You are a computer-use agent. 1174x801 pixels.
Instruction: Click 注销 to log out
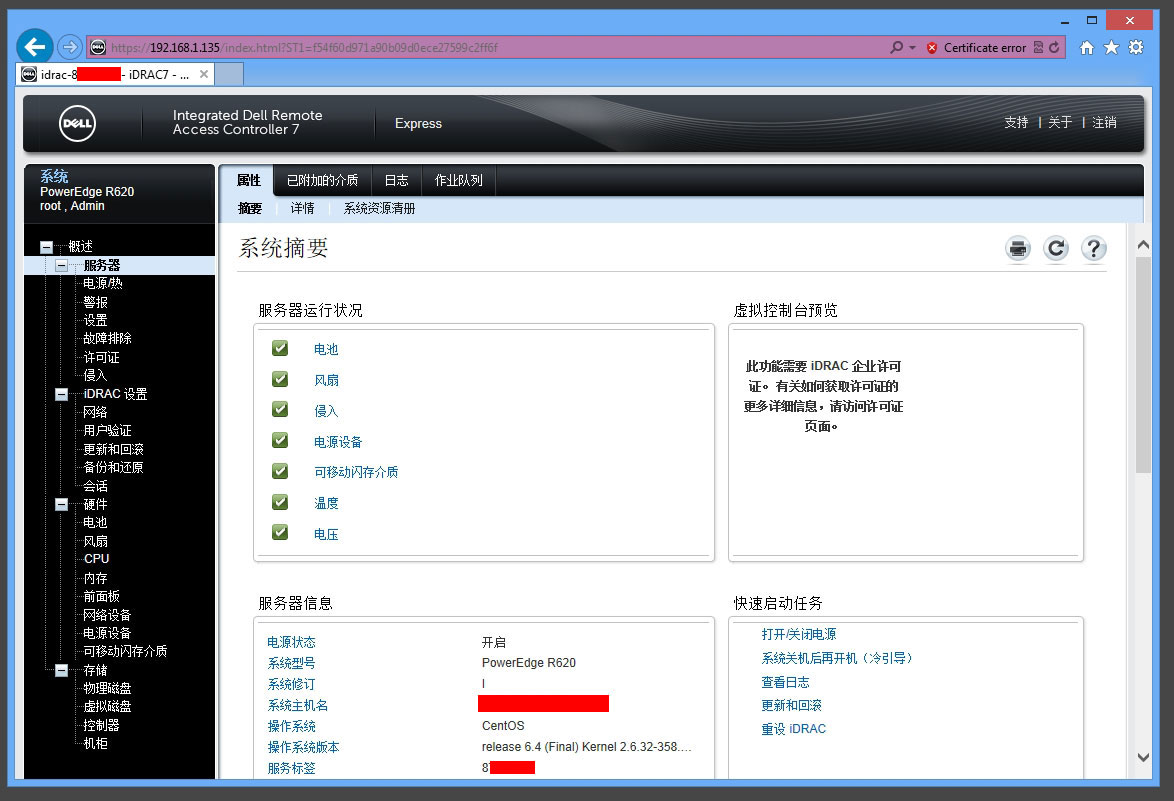[x=1104, y=122]
